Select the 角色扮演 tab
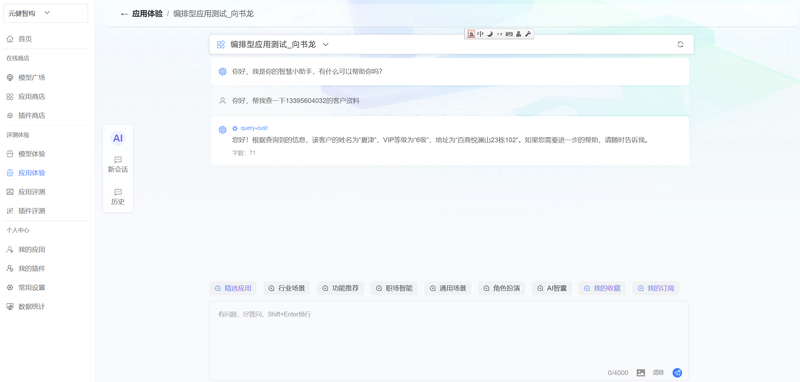 pos(502,288)
